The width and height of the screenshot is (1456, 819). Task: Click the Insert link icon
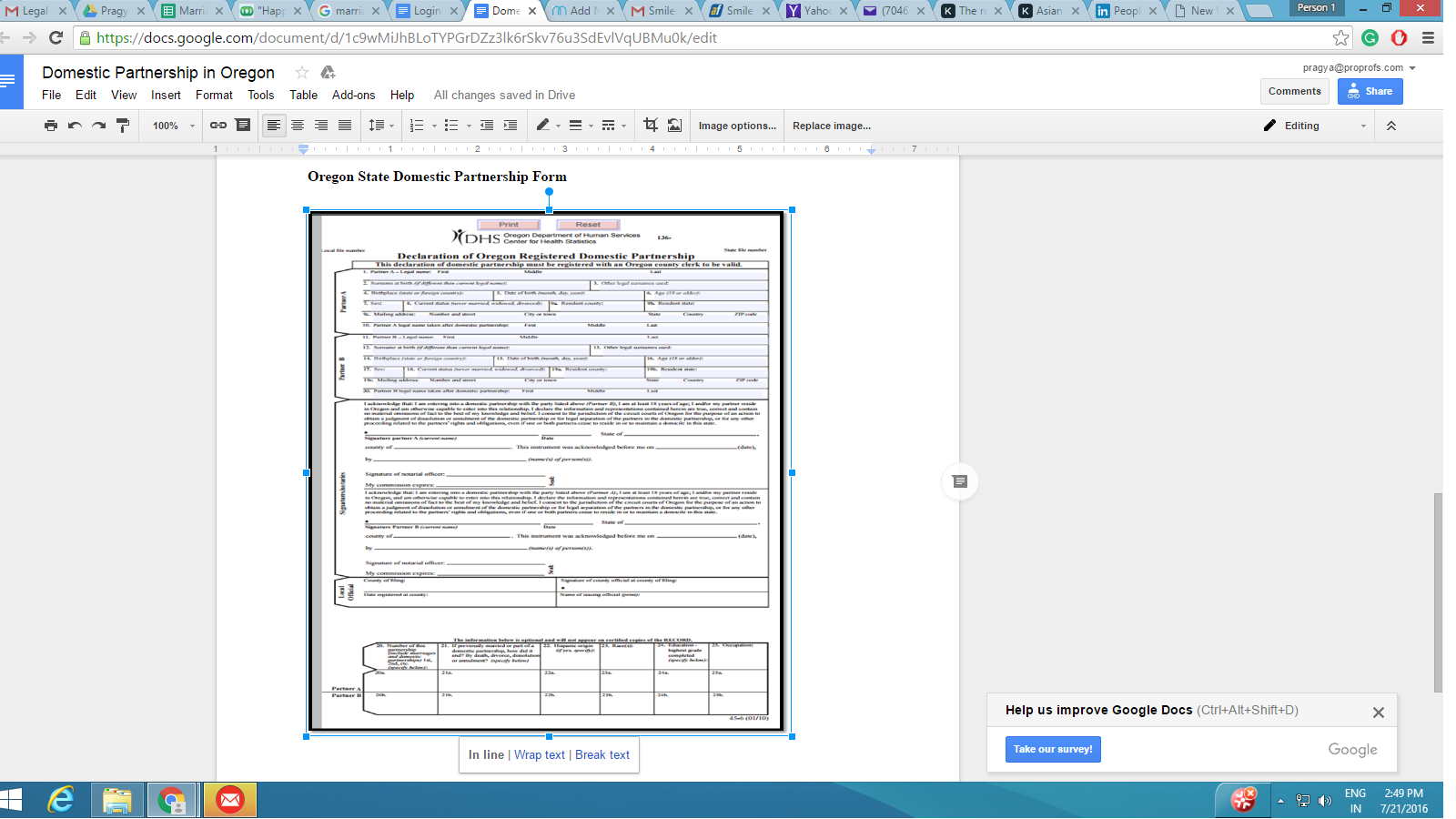[218, 126]
